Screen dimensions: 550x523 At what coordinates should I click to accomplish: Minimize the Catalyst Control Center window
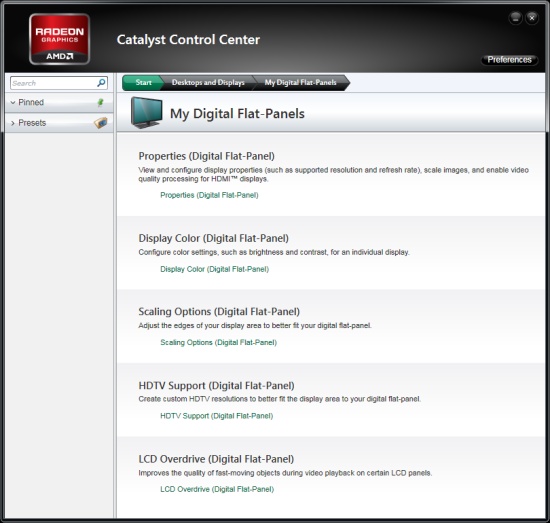pos(515,18)
